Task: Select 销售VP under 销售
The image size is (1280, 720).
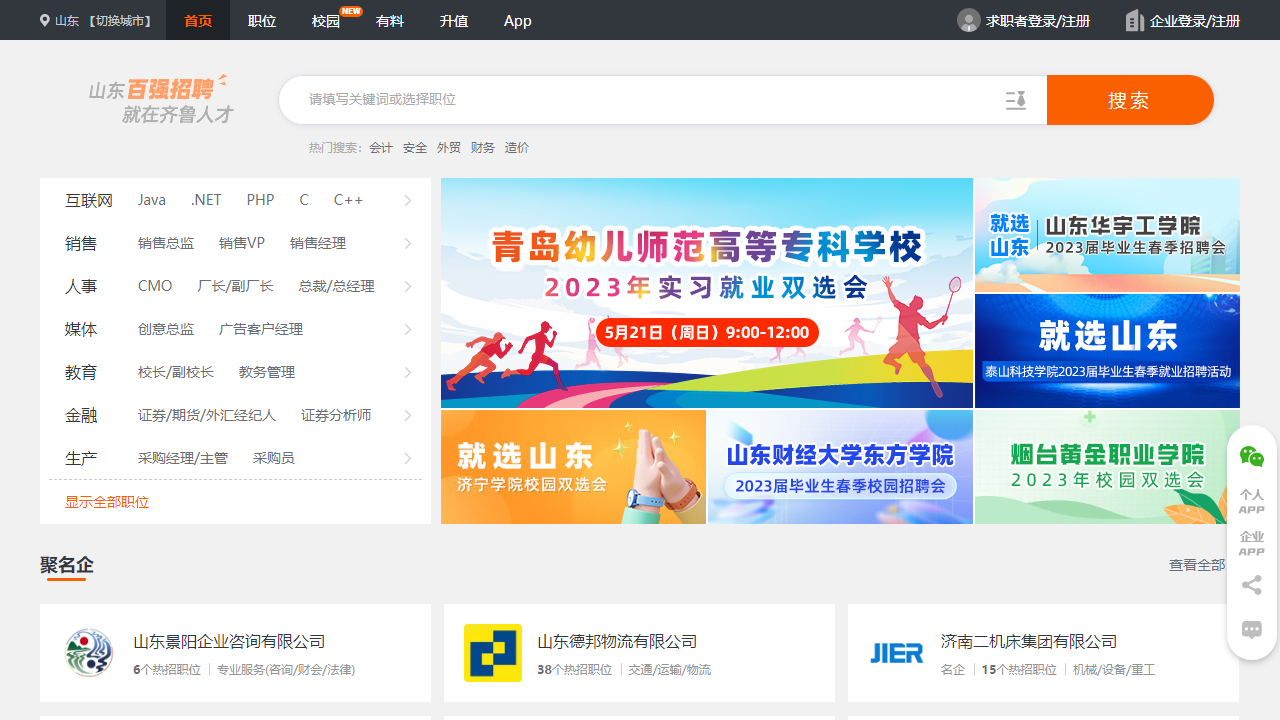Action: tap(242, 244)
